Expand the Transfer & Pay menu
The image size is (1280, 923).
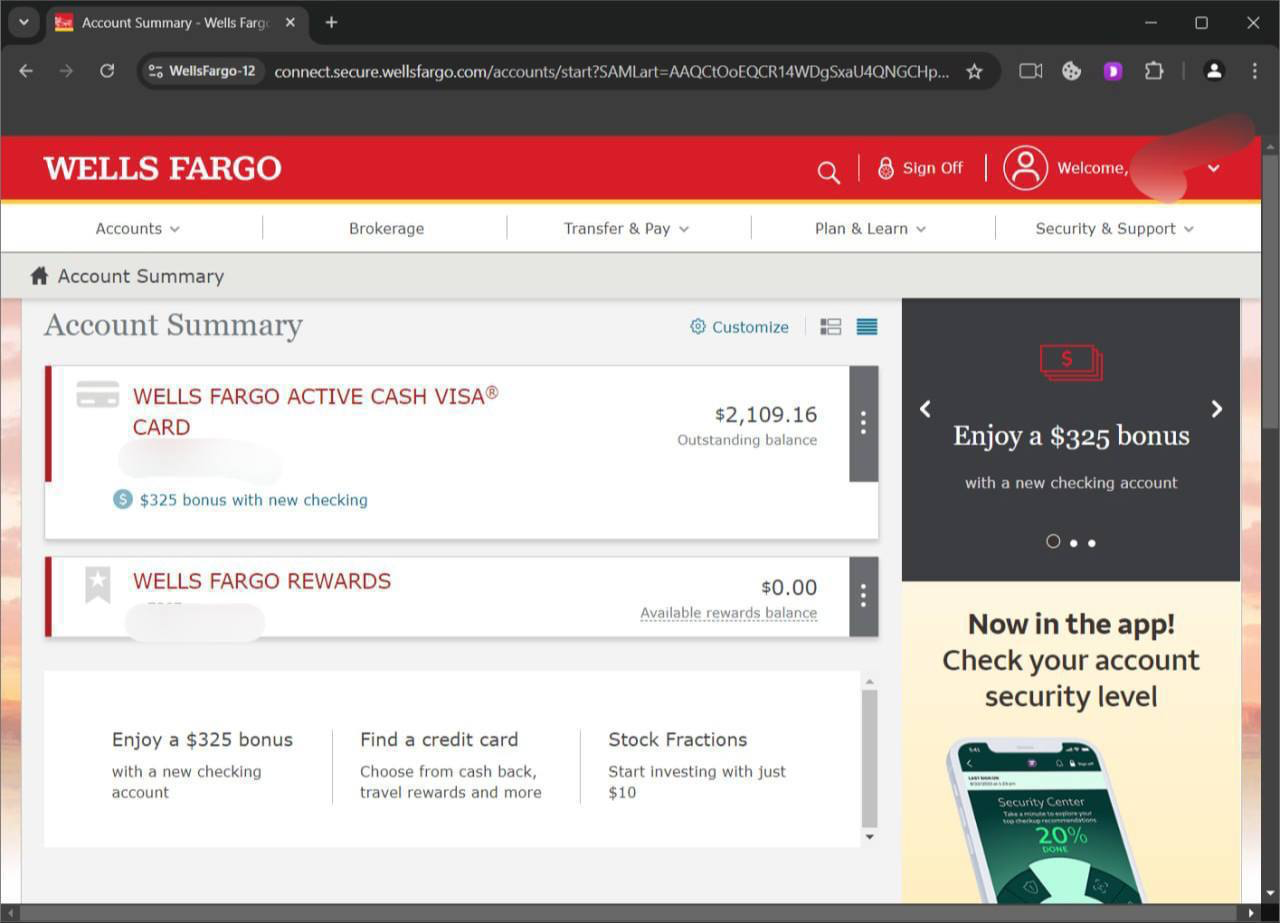[x=626, y=229]
